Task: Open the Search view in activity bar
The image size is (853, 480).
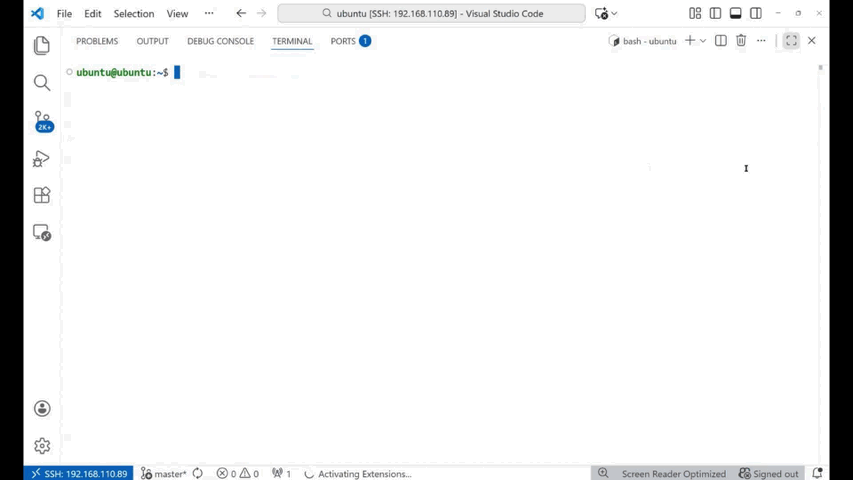Action: click(42, 83)
